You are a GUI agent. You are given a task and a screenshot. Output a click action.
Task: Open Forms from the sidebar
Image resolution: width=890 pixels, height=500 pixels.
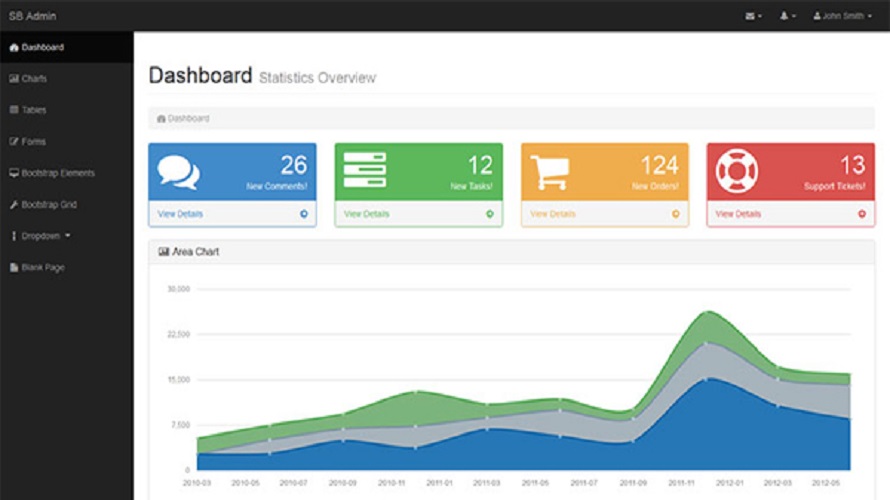click(x=66, y=141)
